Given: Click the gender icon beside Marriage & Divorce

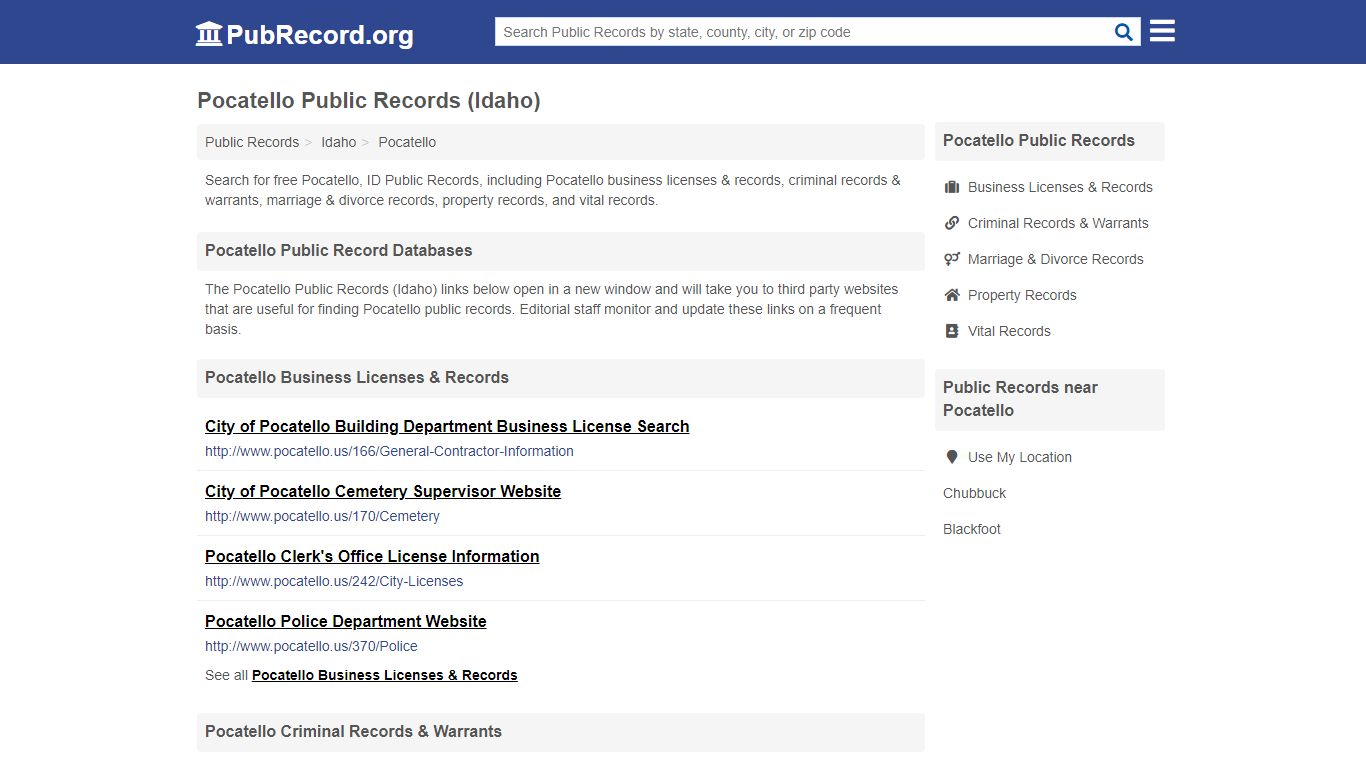Looking at the screenshot, I should pyautogui.click(x=952, y=259).
